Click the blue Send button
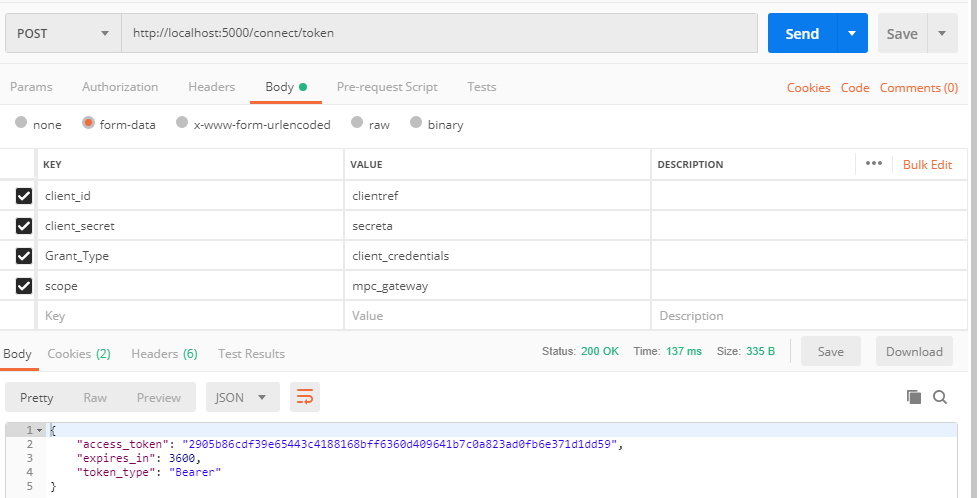Screen dimensions: 980x498 point(802,33)
